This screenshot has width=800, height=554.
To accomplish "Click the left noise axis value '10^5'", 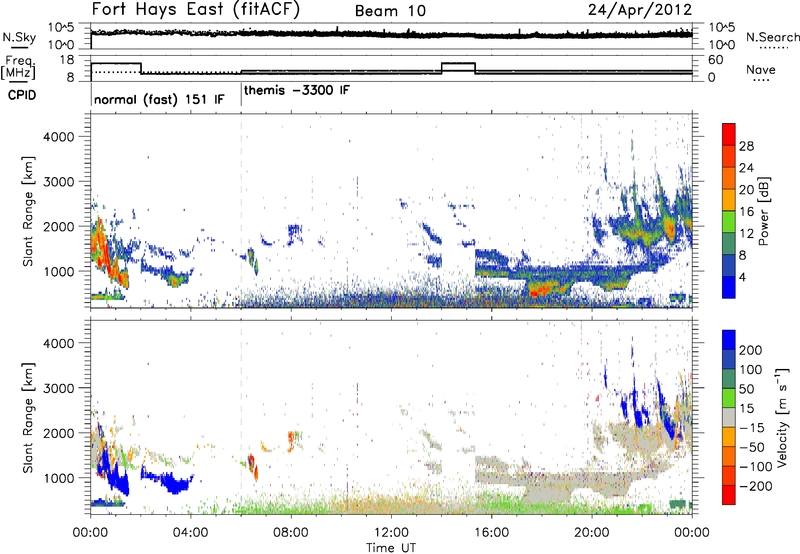I will (61, 28).
